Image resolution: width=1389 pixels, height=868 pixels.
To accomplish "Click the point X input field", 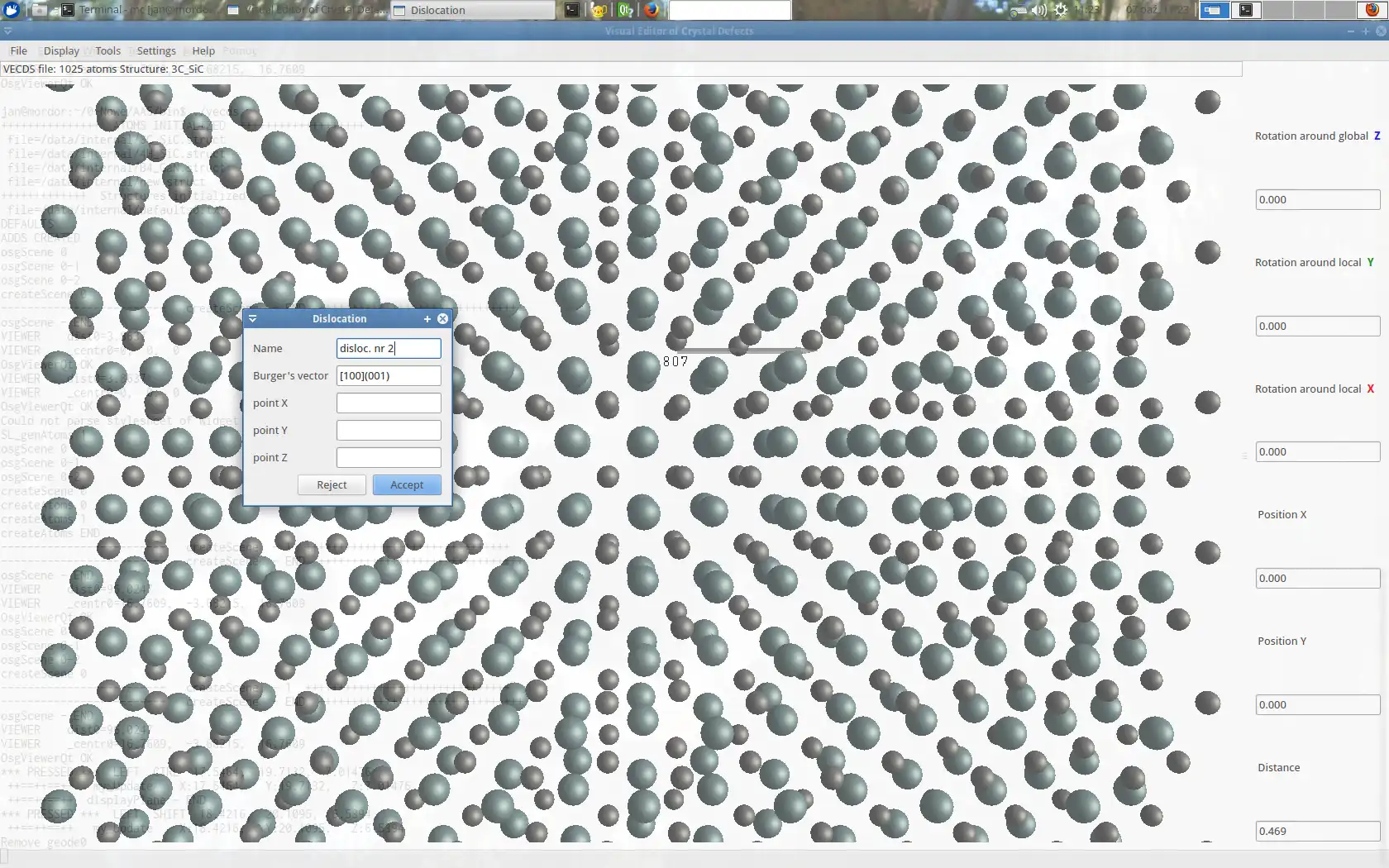I will (389, 403).
